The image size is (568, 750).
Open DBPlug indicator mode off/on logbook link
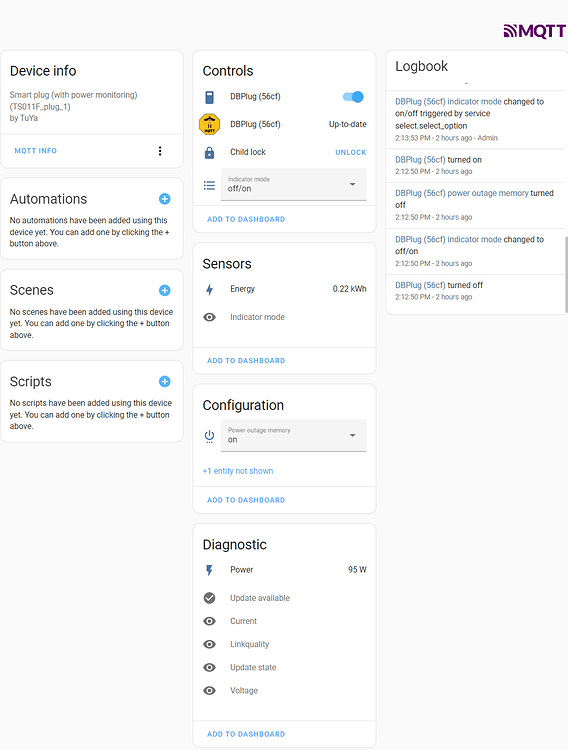coord(448,240)
